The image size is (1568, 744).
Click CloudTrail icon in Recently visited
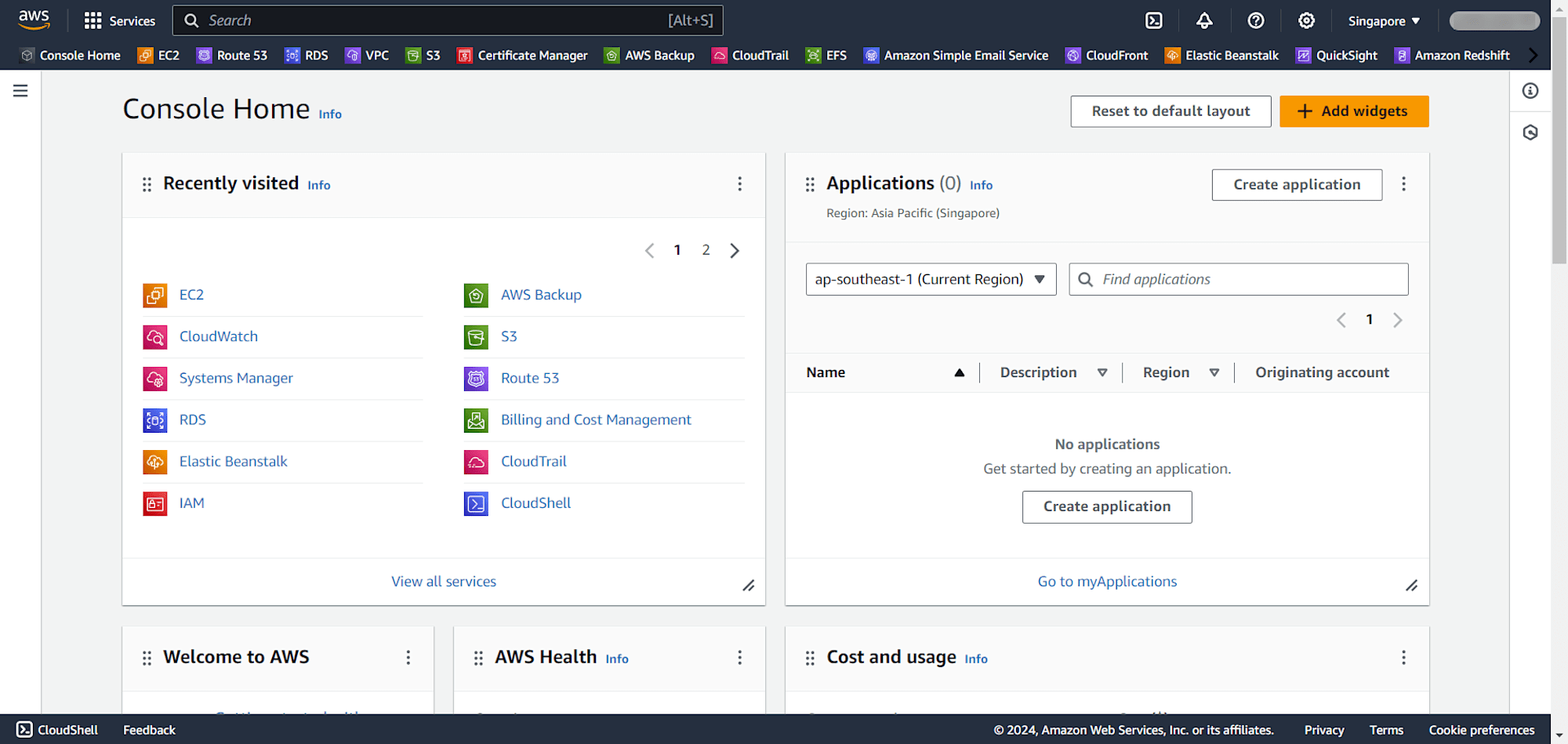coord(476,462)
